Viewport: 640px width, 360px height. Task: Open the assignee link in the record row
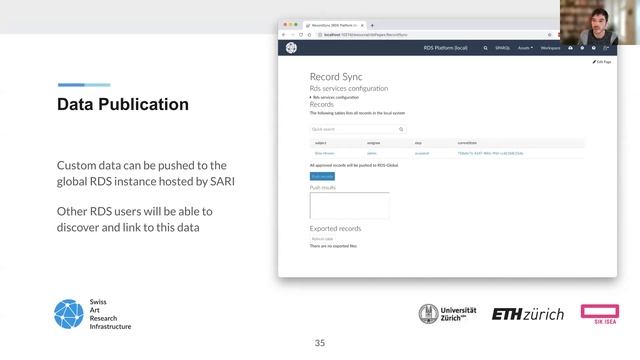point(371,153)
